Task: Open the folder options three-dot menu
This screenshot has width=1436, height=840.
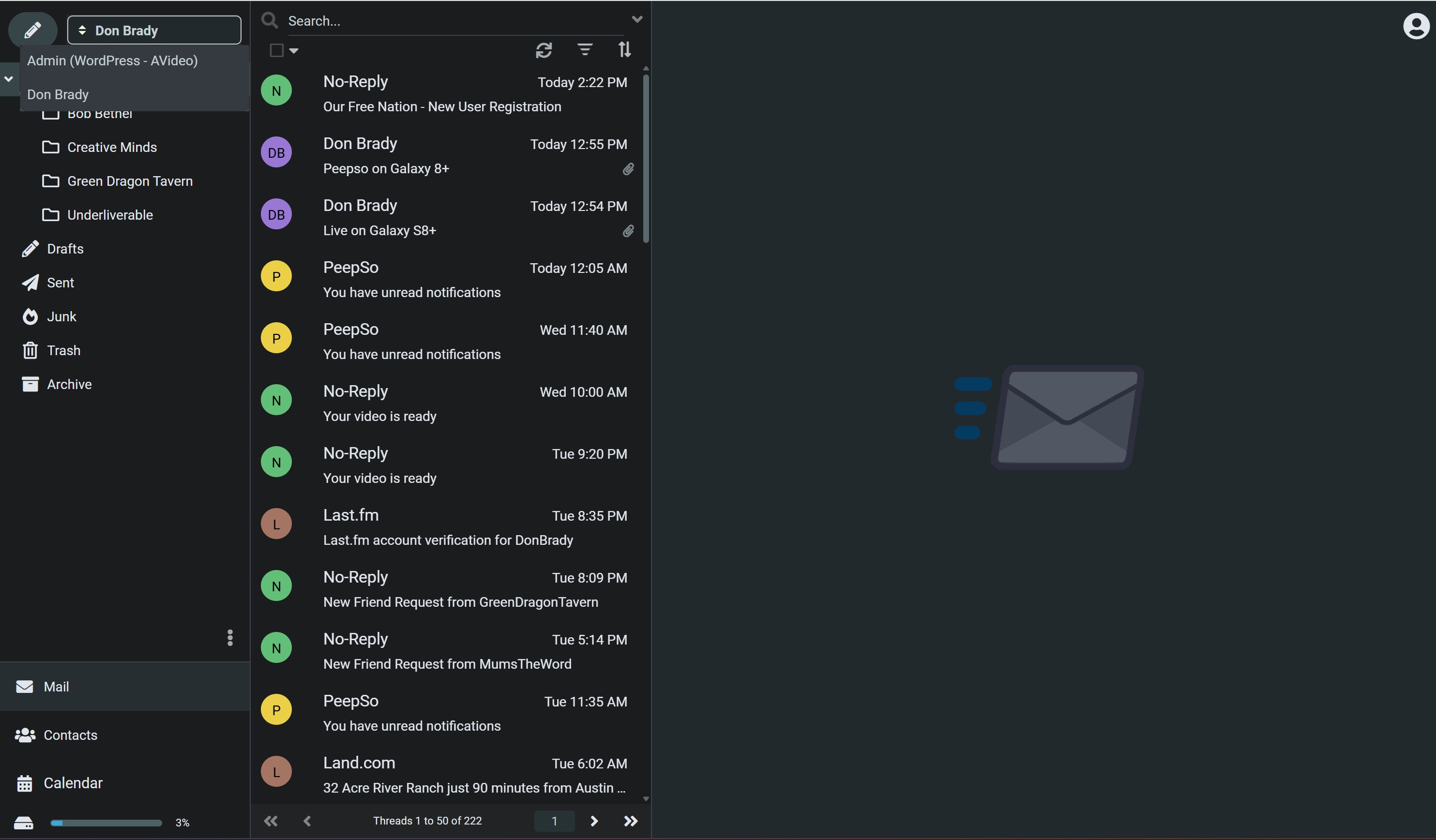Action: click(x=230, y=638)
